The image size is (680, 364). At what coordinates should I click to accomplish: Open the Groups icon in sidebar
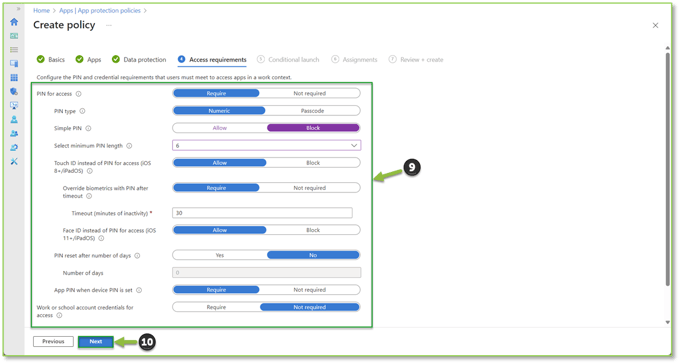point(14,134)
